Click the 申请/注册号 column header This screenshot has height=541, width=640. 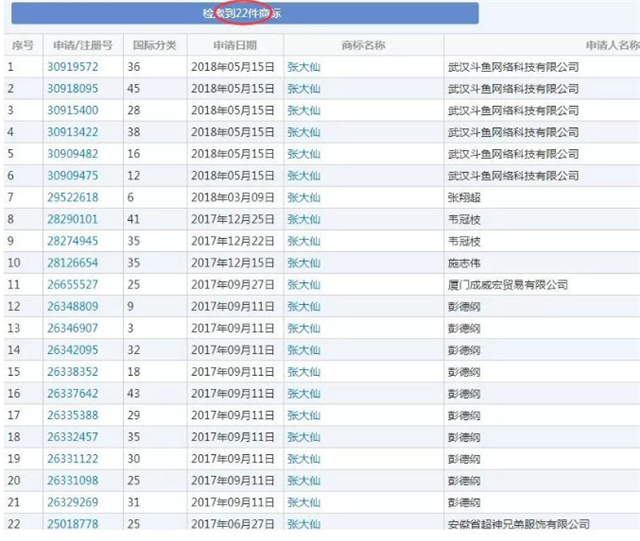tap(83, 45)
